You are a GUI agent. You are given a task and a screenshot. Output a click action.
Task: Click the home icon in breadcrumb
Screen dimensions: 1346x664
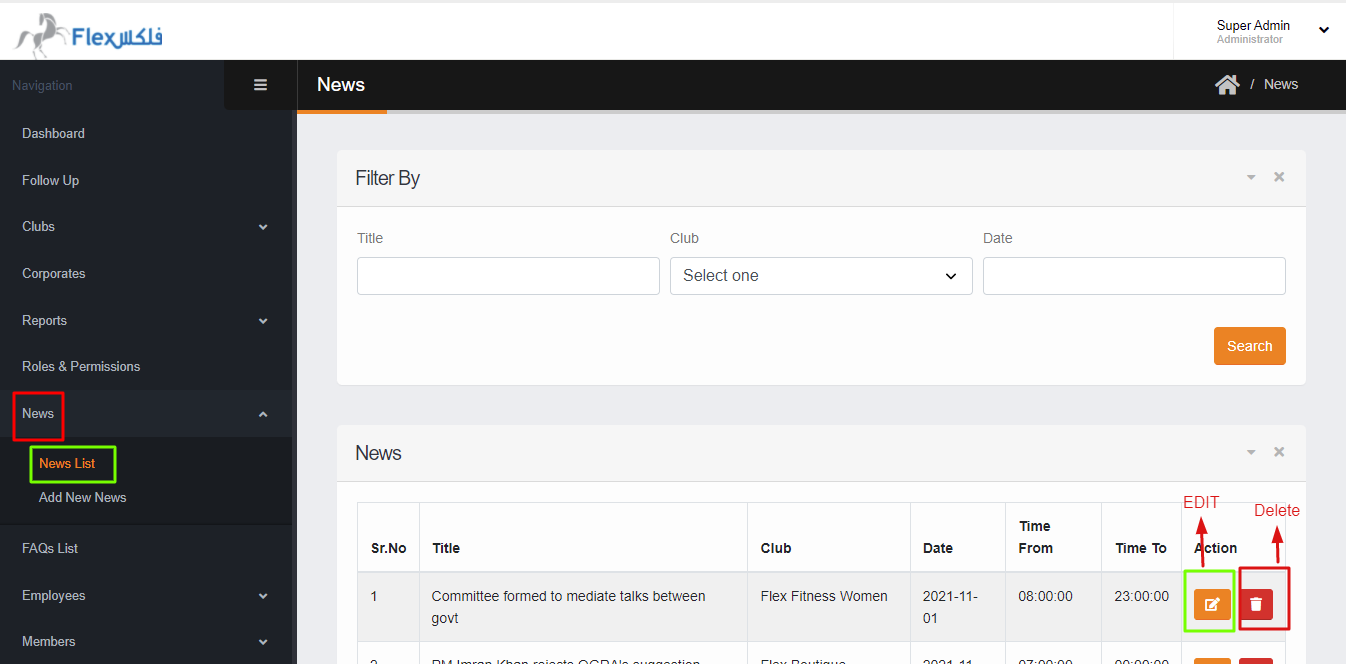pyautogui.click(x=1227, y=85)
